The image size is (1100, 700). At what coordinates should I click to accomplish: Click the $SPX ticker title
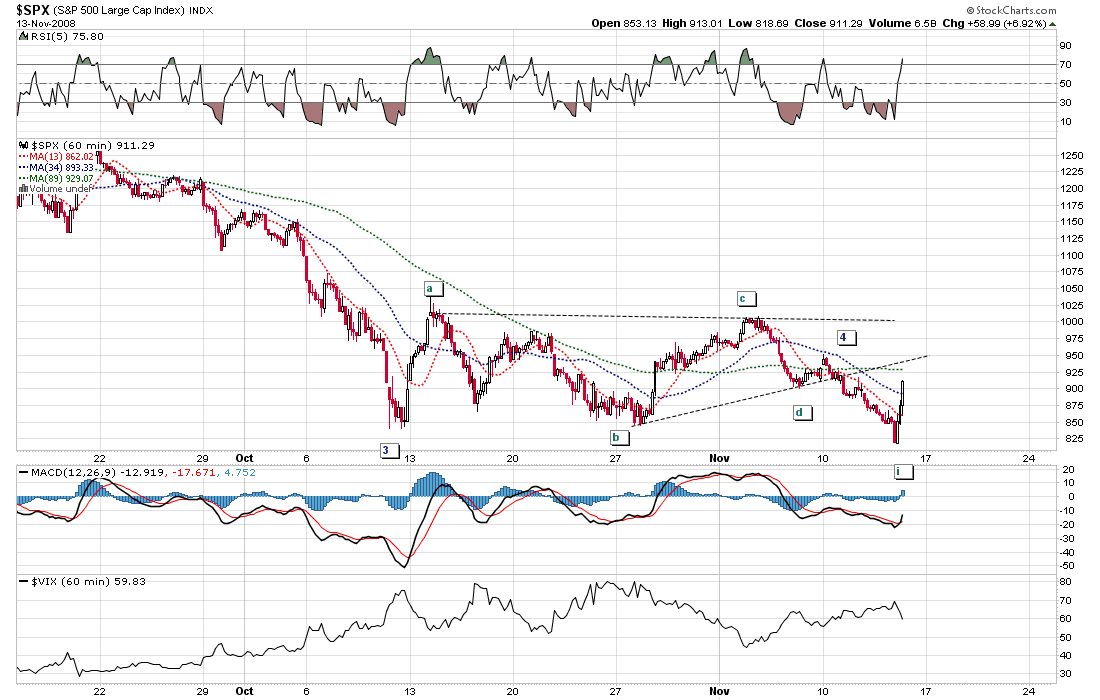pos(32,10)
